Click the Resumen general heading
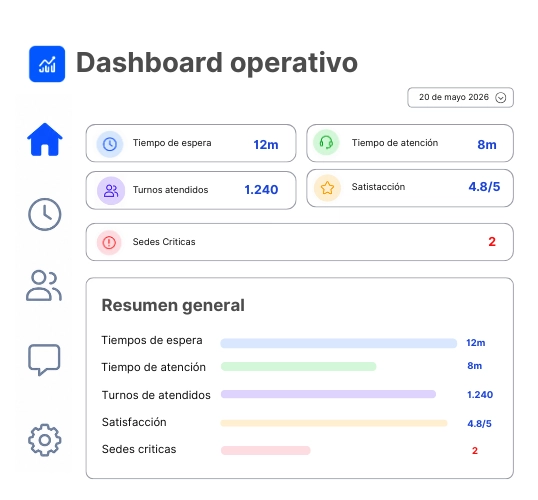Viewport: 538px width, 500px height. [173, 305]
